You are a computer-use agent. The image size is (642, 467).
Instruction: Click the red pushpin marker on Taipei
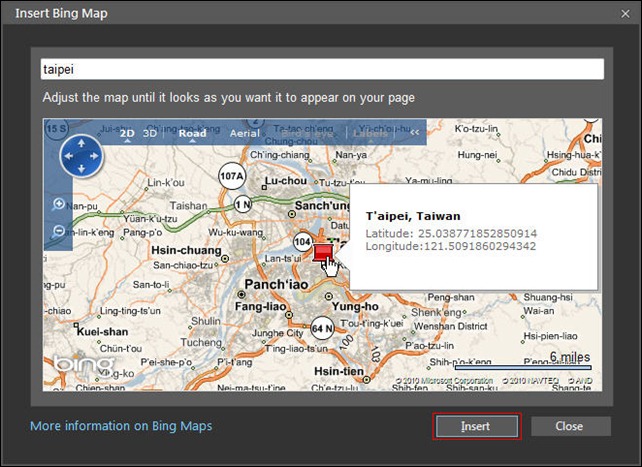[323, 252]
